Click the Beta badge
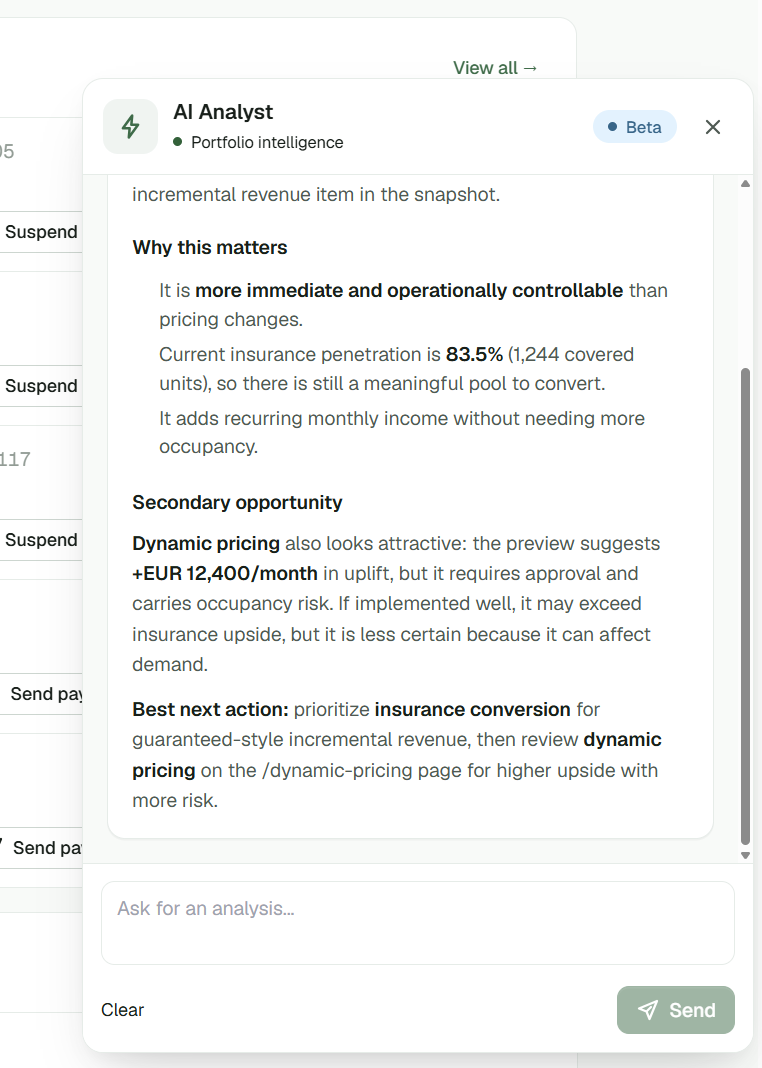This screenshot has height=1068, width=762. coord(635,127)
